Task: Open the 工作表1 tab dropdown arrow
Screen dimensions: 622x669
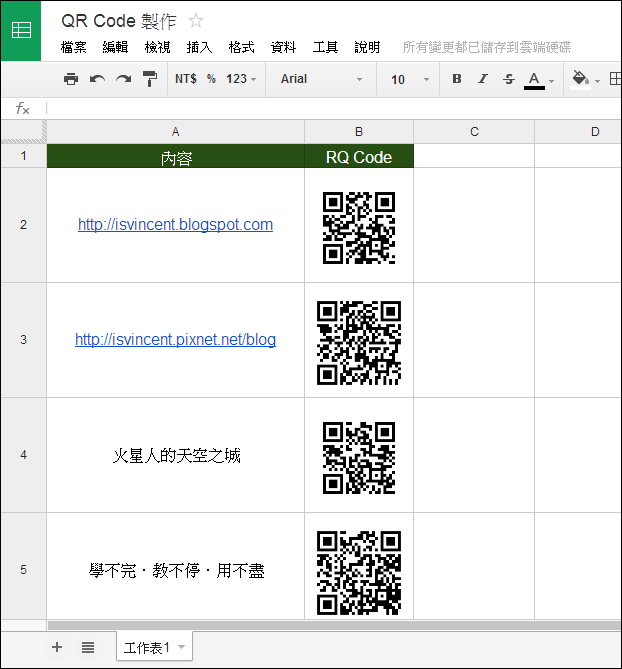Action: pyautogui.click(x=182, y=647)
